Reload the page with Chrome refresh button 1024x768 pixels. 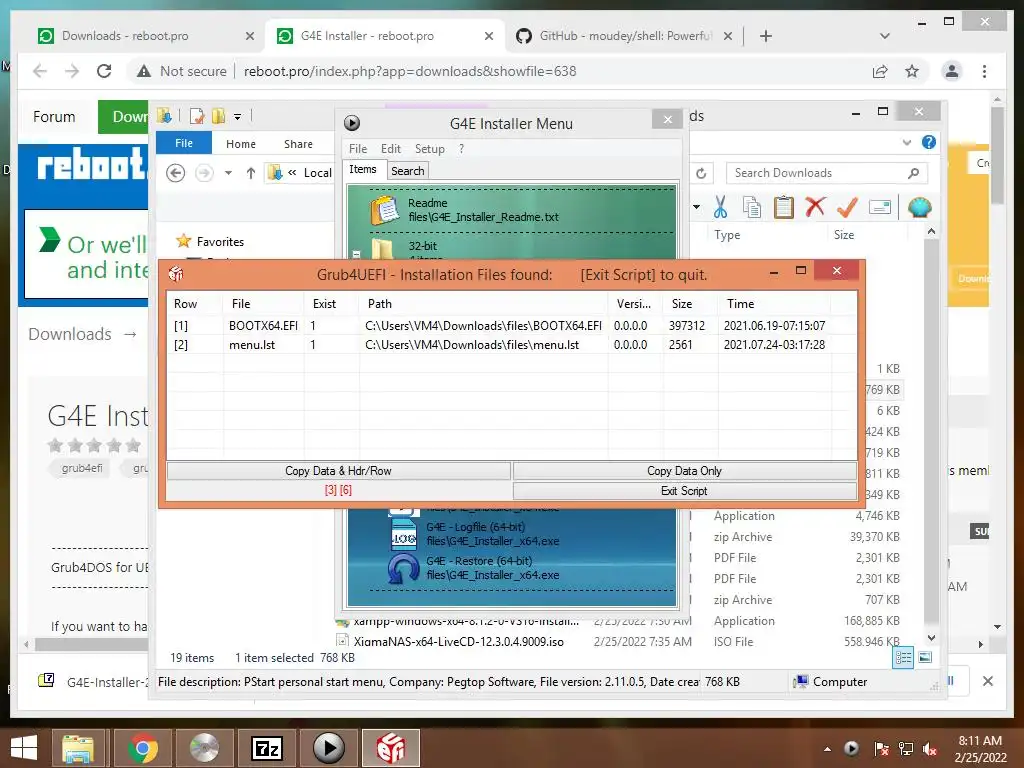coord(104,71)
